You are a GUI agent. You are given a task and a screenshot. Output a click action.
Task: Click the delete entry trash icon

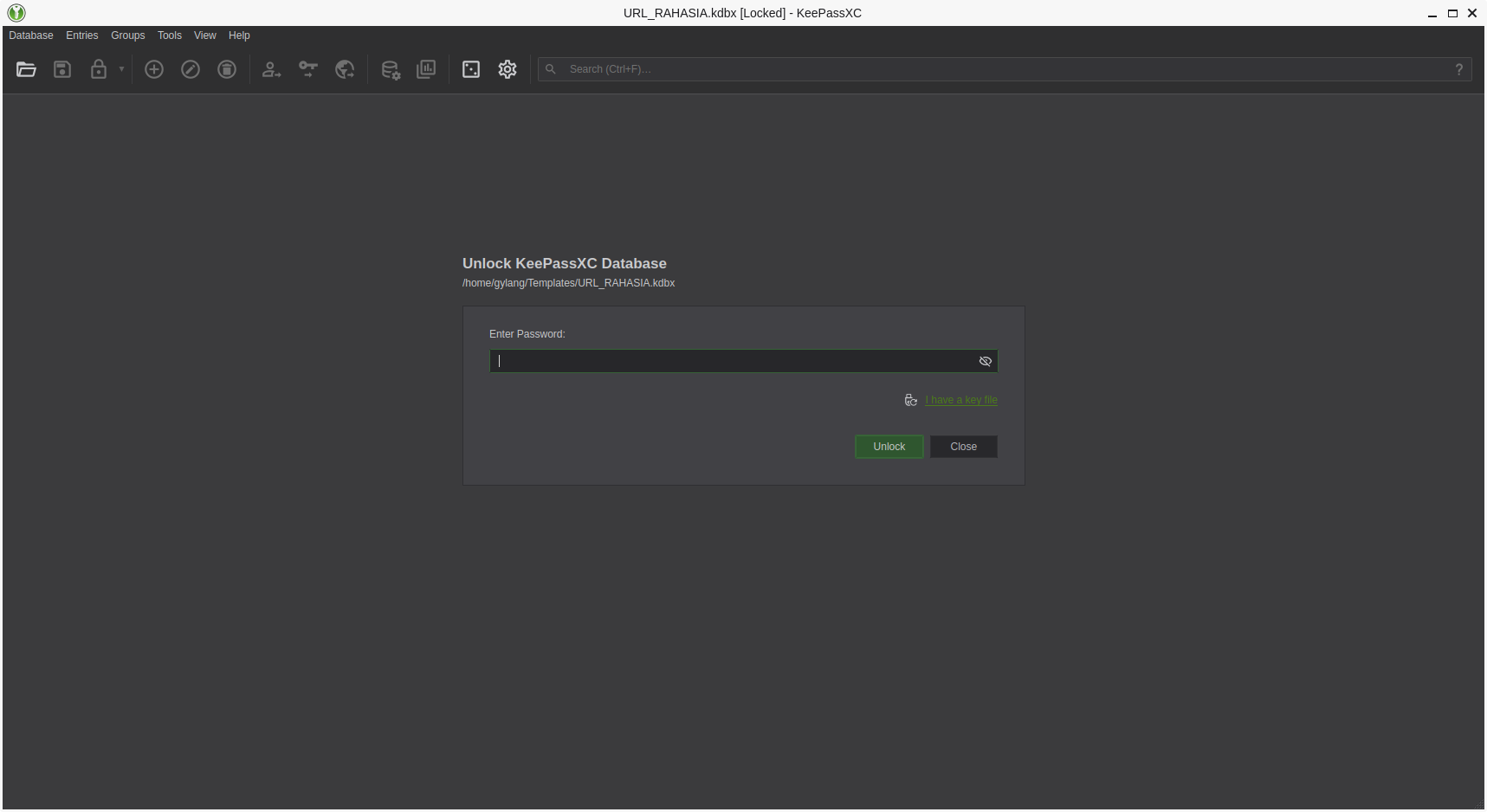(x=226, y=69)
